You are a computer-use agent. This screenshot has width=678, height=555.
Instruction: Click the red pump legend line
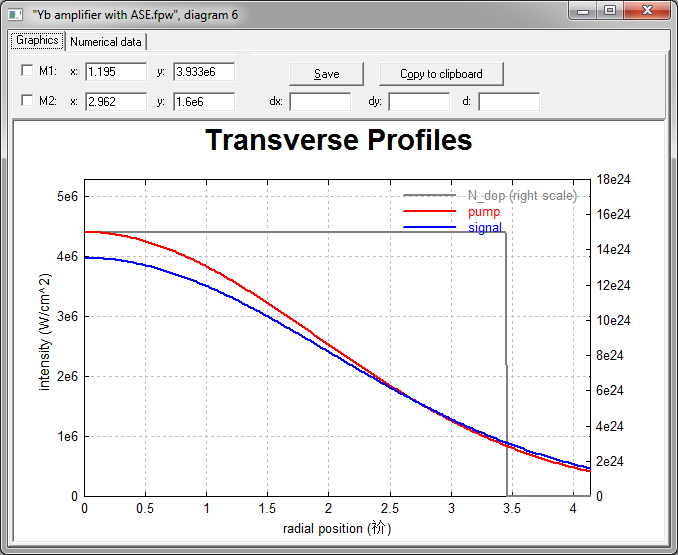[429, 211]
